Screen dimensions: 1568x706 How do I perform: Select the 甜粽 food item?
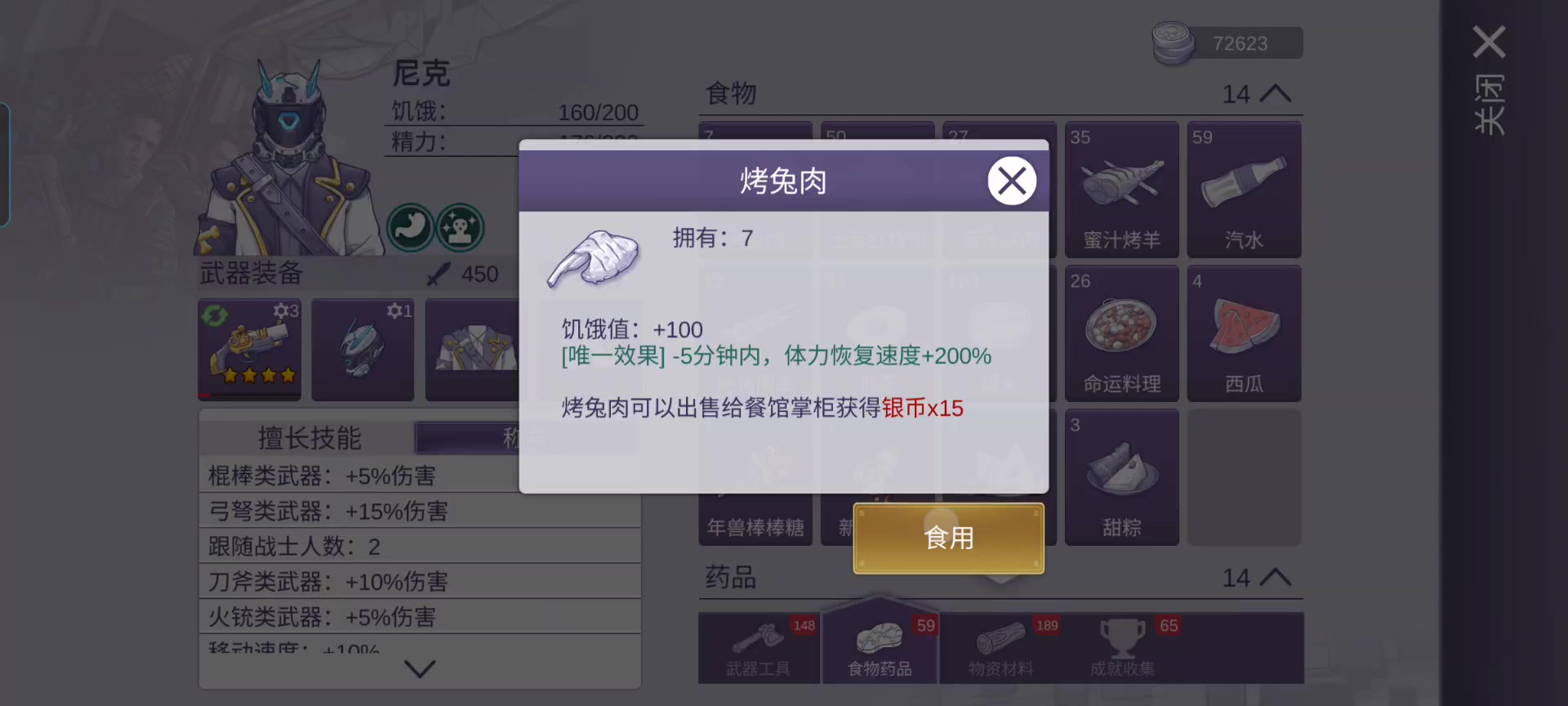pos(1121,477)
